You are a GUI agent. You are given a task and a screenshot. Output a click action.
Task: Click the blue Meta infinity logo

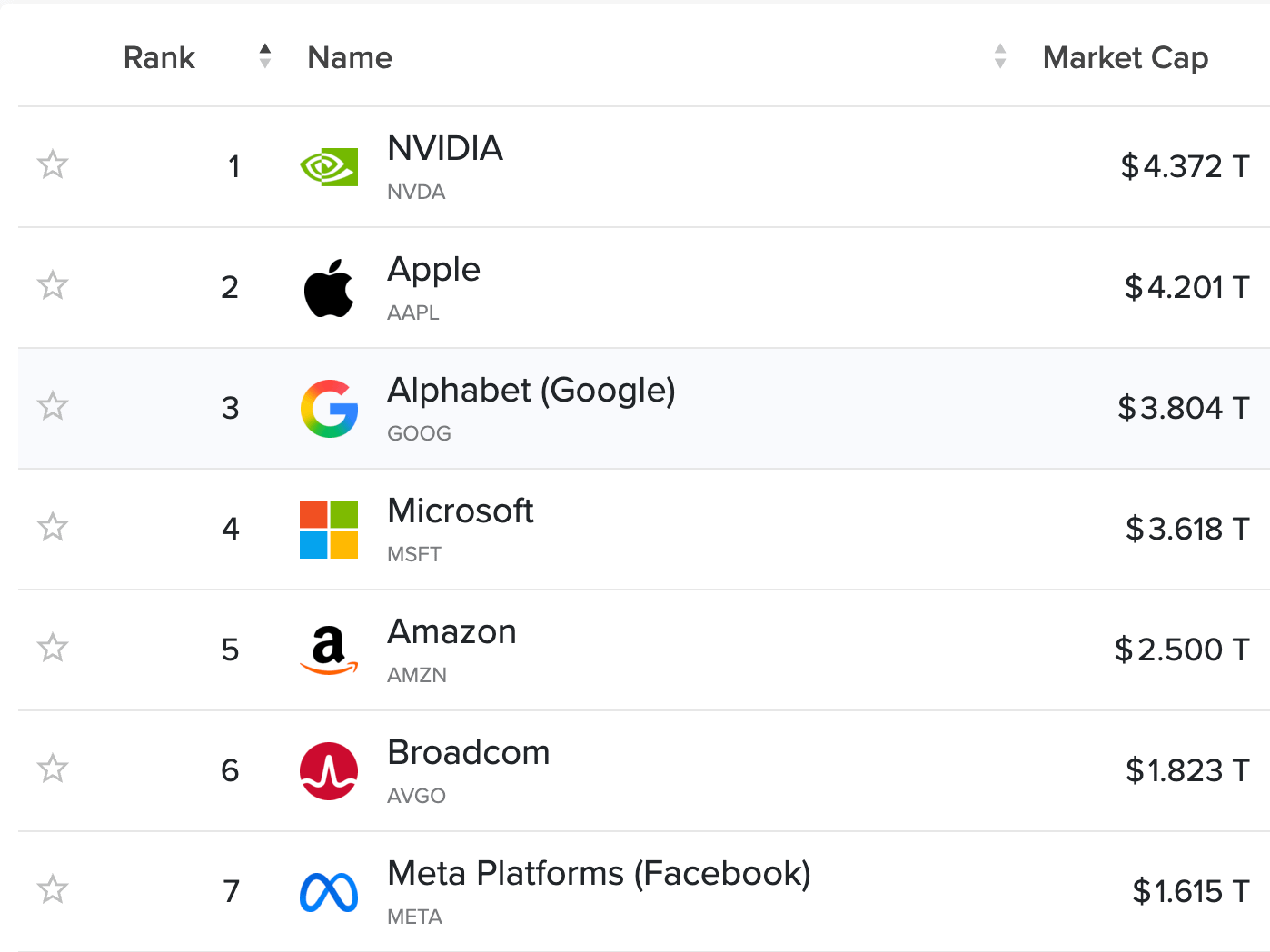[x=329, y=892]
